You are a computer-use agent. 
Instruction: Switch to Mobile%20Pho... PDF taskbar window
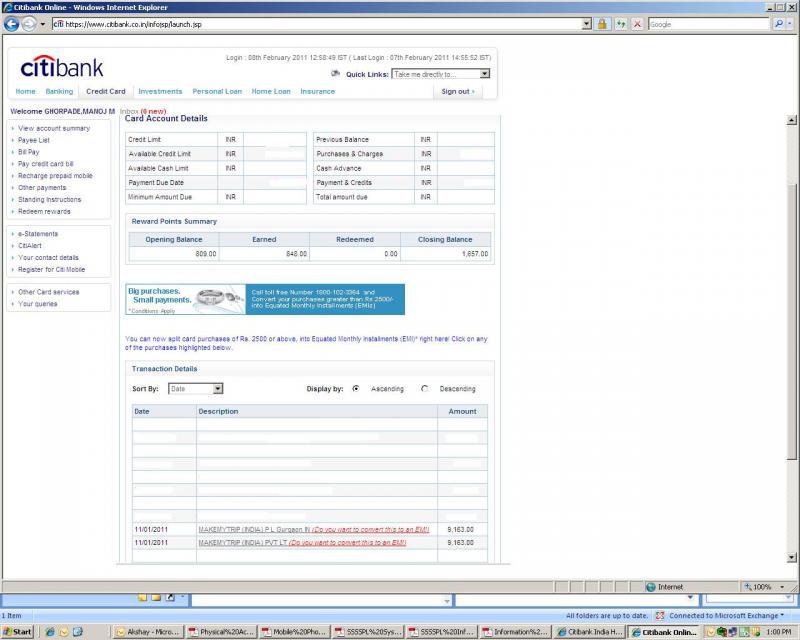coord(294,632)
